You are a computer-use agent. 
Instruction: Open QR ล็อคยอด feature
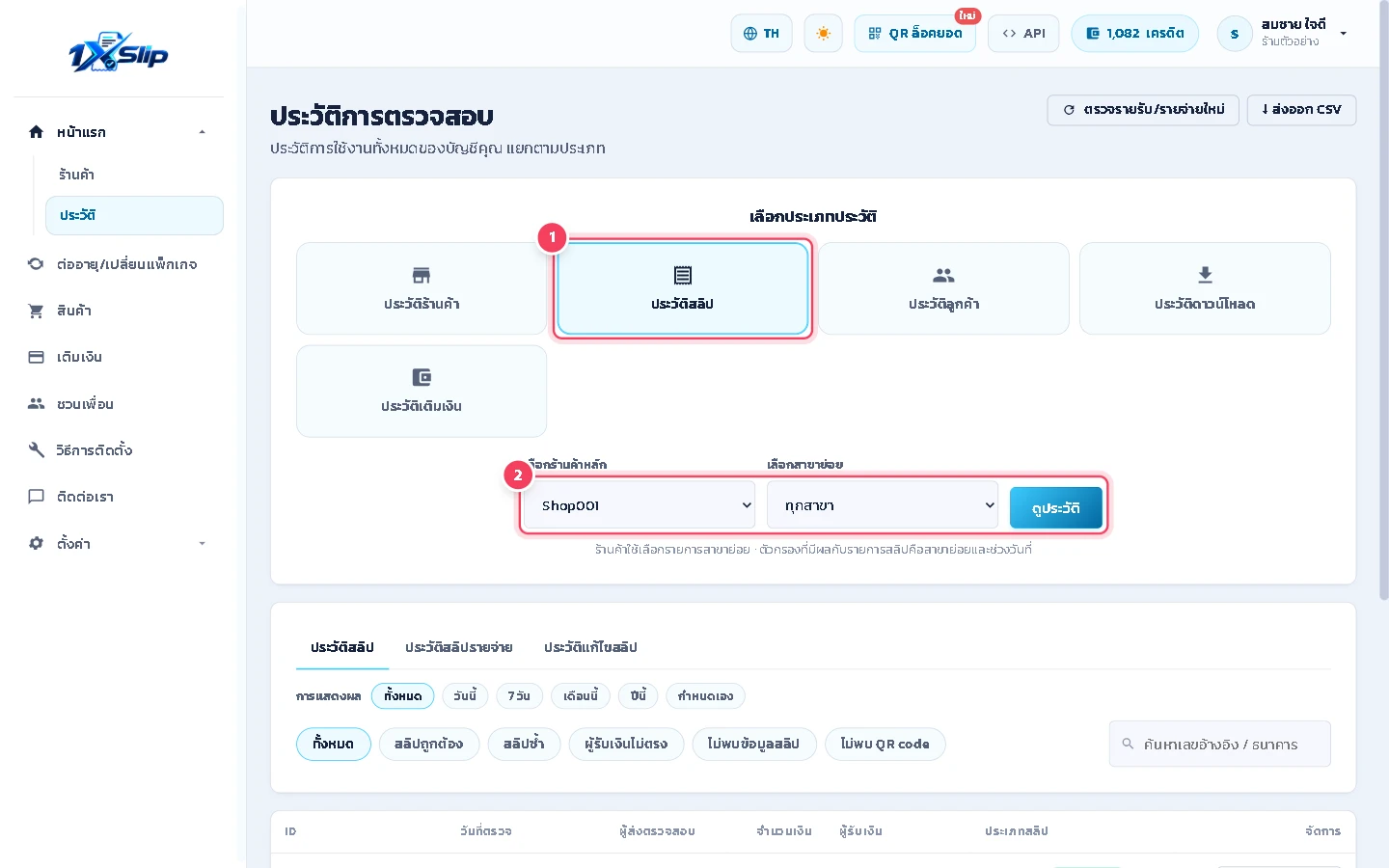click(914, 34)
